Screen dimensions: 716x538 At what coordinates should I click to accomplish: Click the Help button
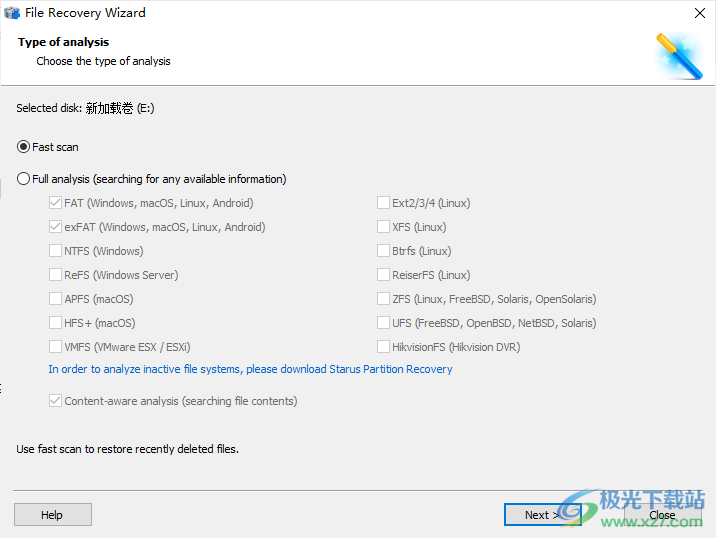pos(52,515)
